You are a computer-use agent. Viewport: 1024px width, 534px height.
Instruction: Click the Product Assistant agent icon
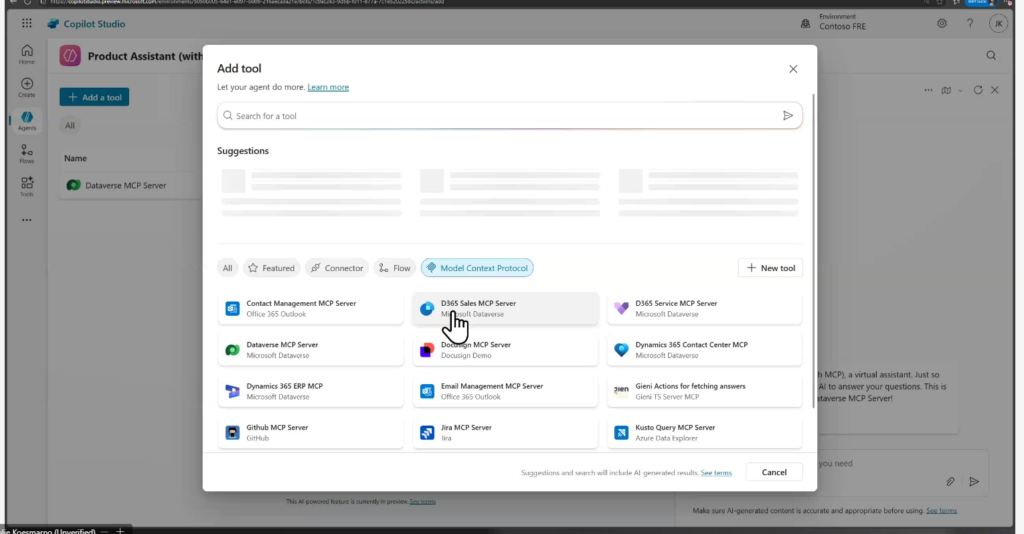click(x=70, y=55)
